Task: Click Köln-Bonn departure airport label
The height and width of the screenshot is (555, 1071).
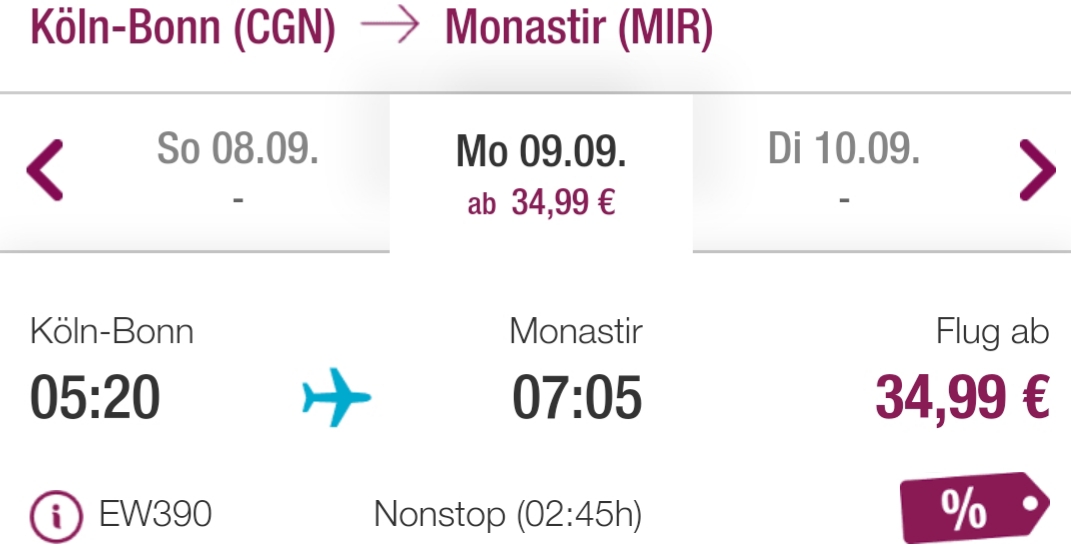Action: (x=112, y=332)
